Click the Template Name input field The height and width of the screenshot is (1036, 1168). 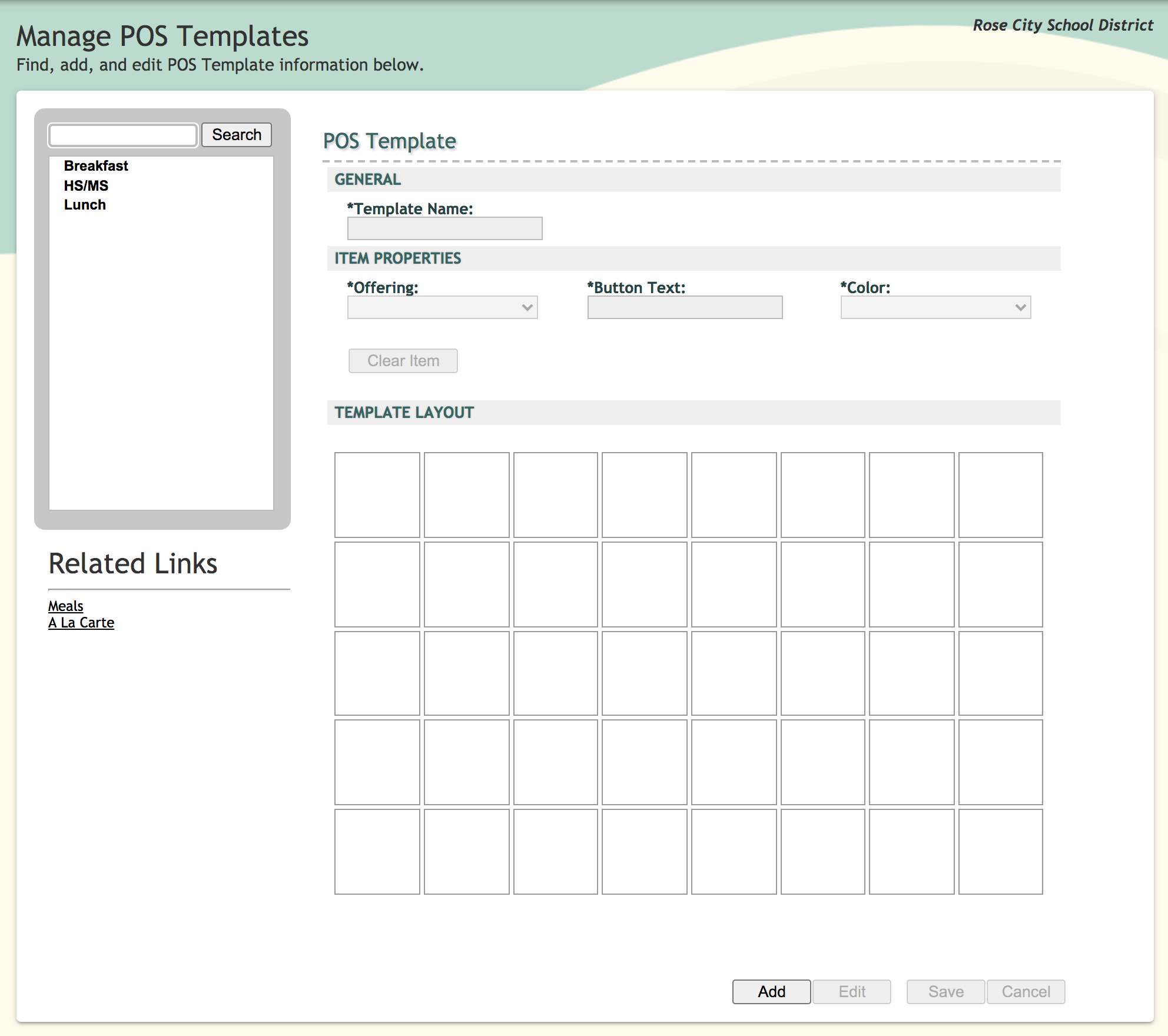point(444,228)
